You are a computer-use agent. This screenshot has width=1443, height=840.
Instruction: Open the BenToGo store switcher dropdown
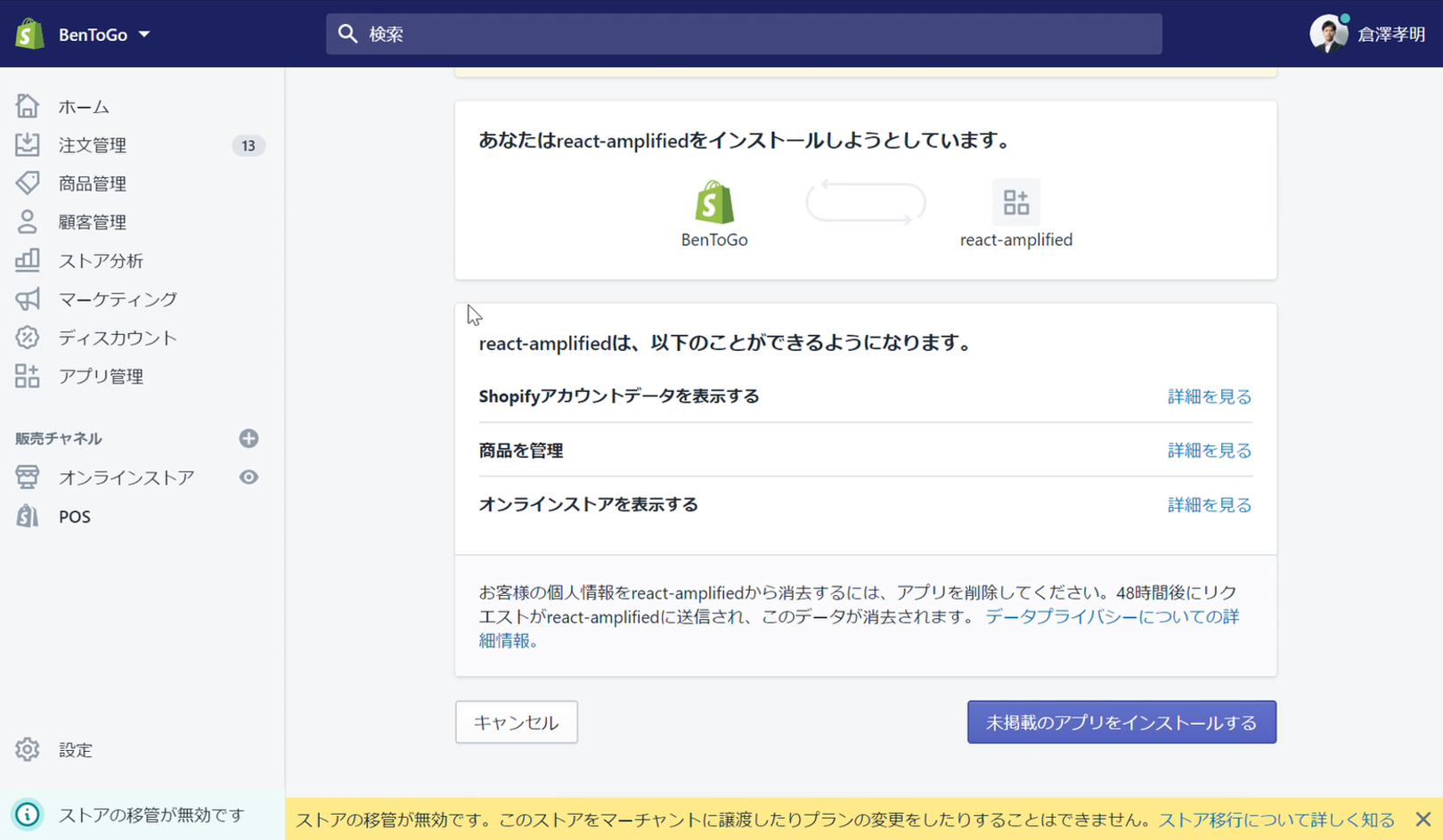(x=103, y=35)
